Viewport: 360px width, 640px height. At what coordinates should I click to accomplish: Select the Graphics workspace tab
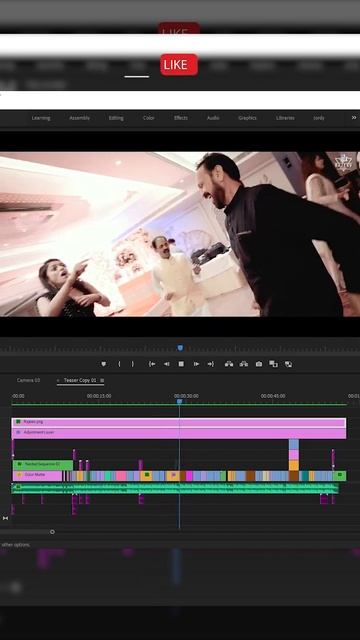[247, 118]
